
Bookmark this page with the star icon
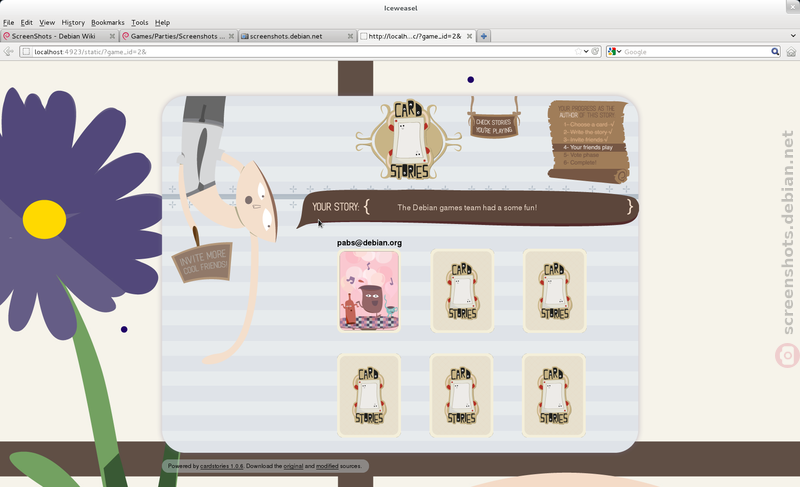[x=578, y=52]
